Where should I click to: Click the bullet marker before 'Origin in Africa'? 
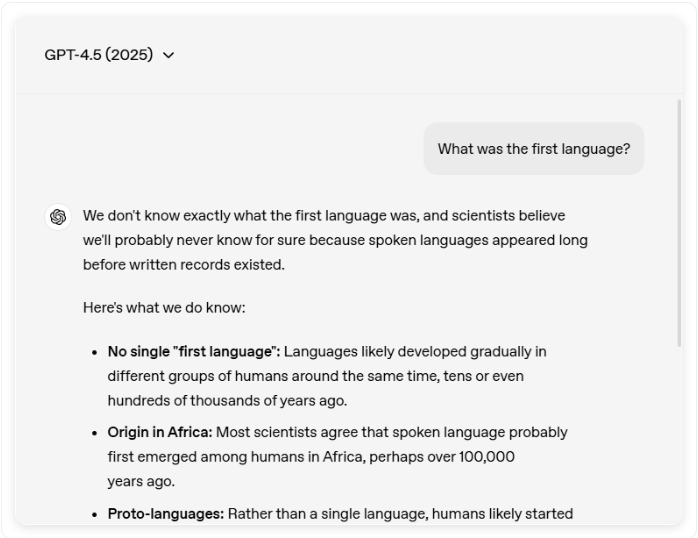pyautogui.click(x=94, y=433)
